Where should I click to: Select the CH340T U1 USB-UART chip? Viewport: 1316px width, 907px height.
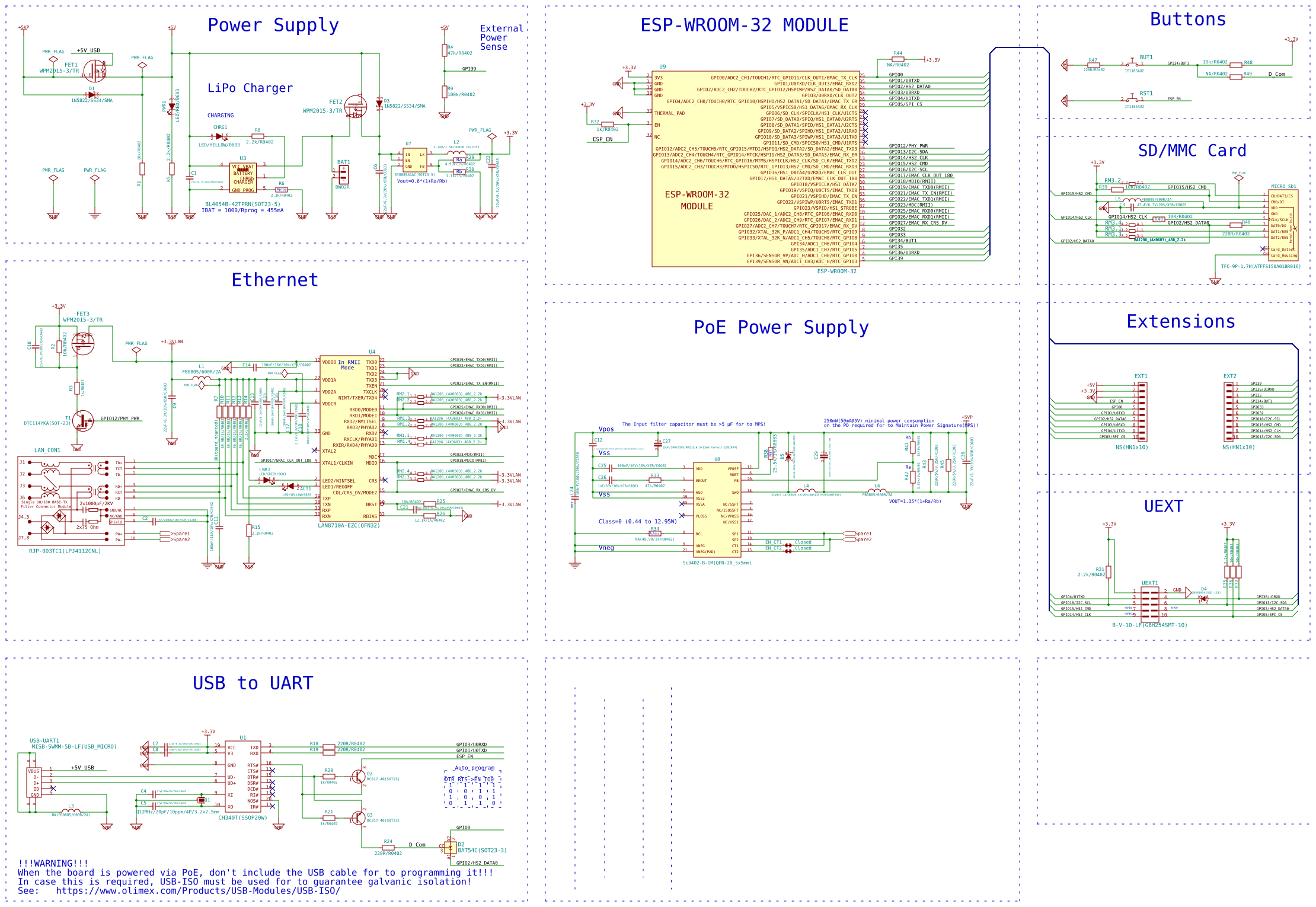[x=243, y=777]
